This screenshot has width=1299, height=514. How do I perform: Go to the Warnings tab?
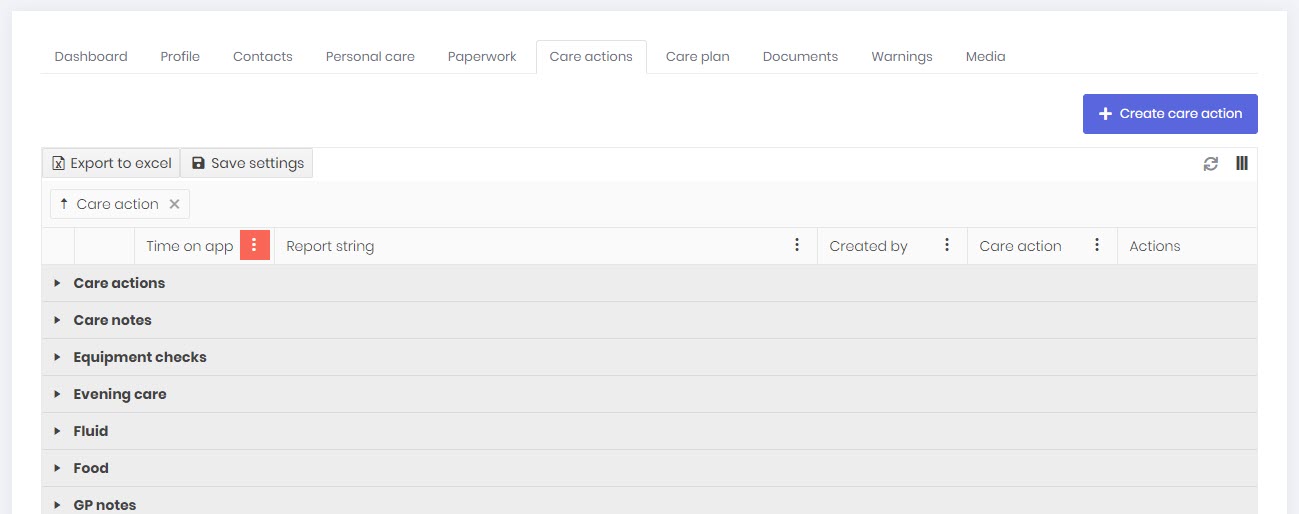point(901,57)
